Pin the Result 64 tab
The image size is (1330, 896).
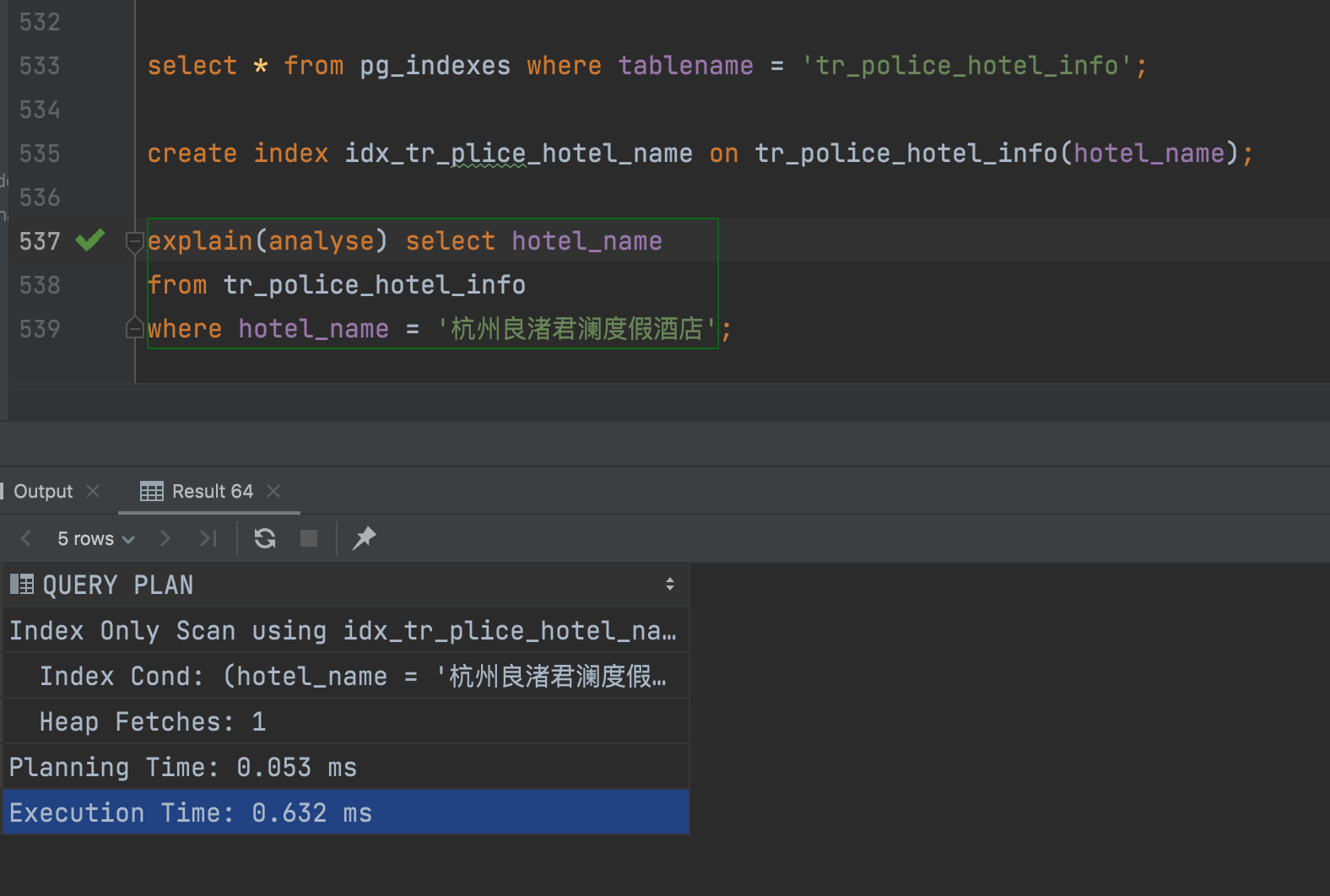(364, 537)
